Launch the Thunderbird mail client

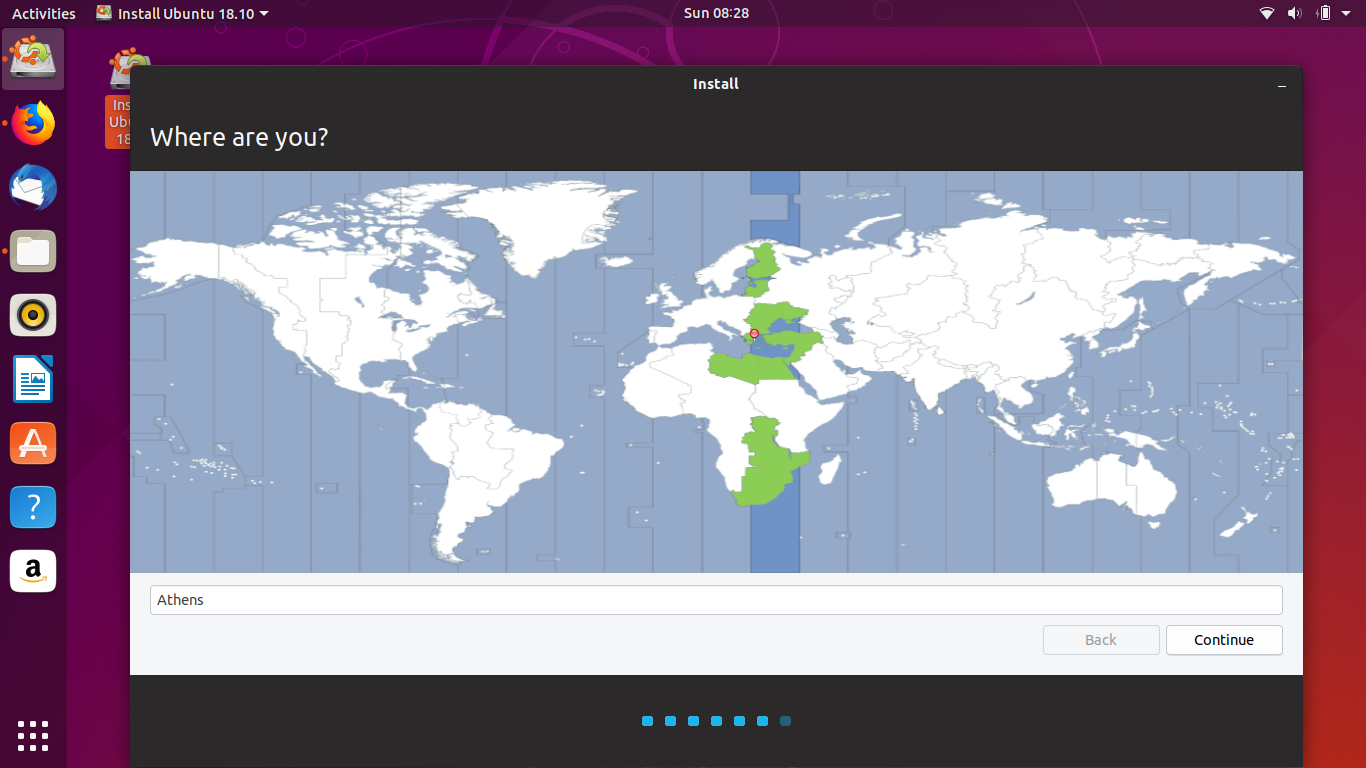pyautogui.click(x=33, y=187)
